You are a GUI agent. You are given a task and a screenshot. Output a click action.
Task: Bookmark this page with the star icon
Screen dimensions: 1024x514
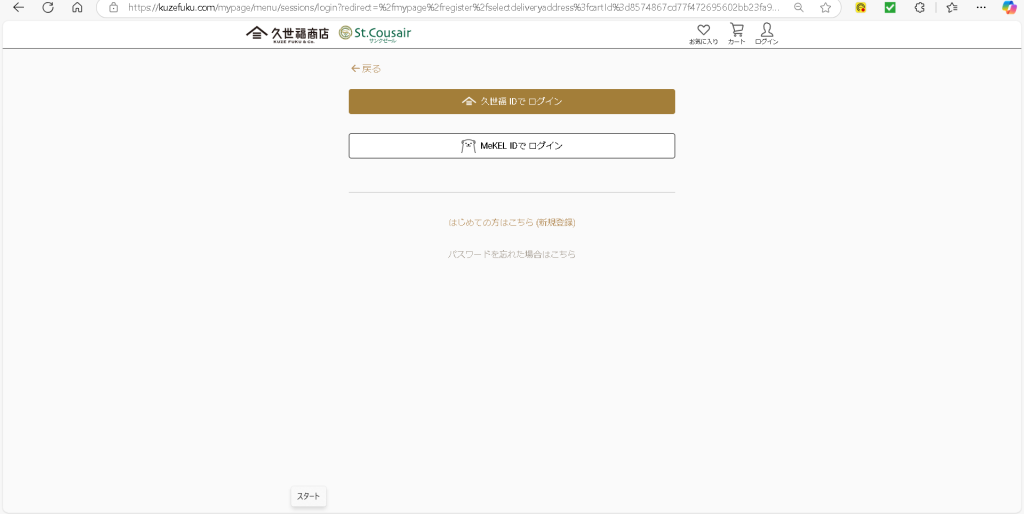[x=825, y=8]
